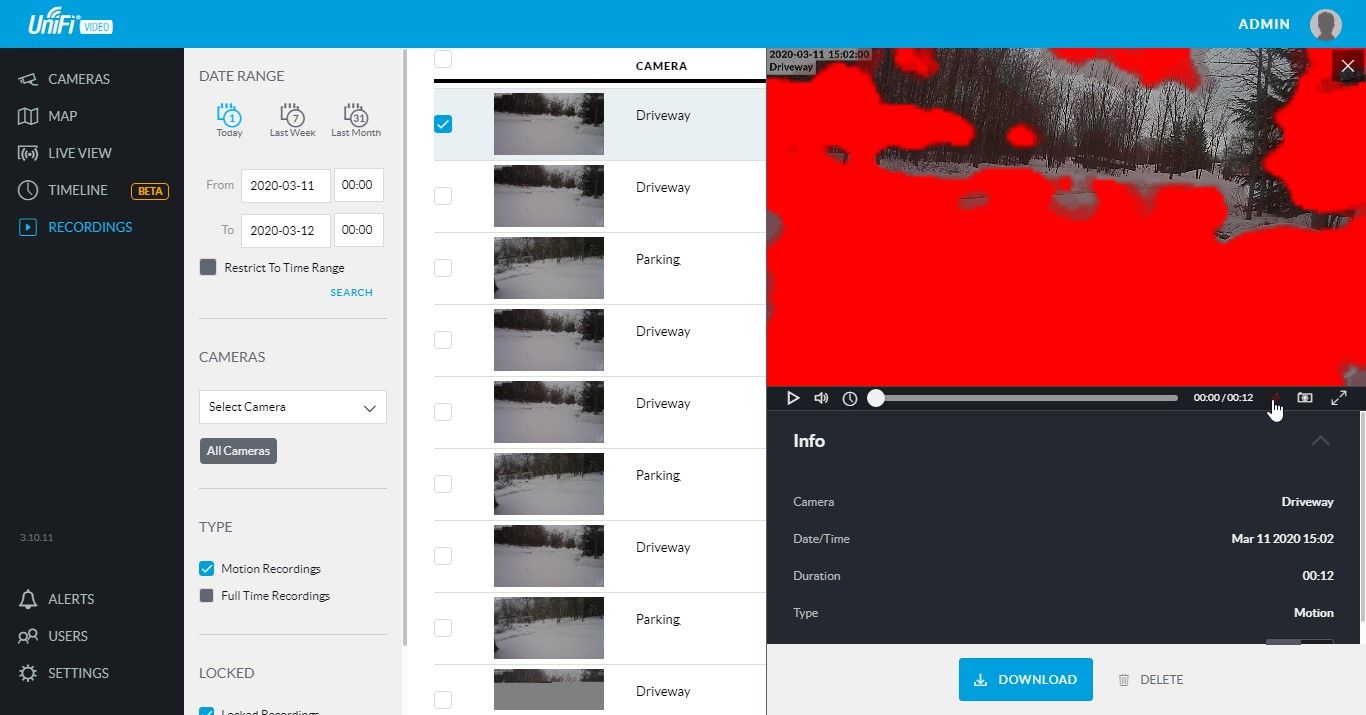
Task: Uncheck Motion Recordings type filter
Action: click(x=207, y=568)
